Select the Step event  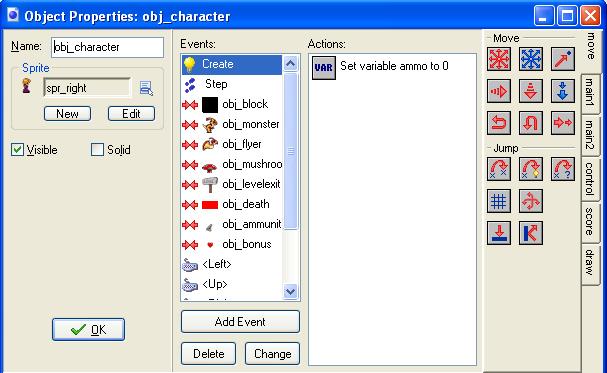point(232,84)
